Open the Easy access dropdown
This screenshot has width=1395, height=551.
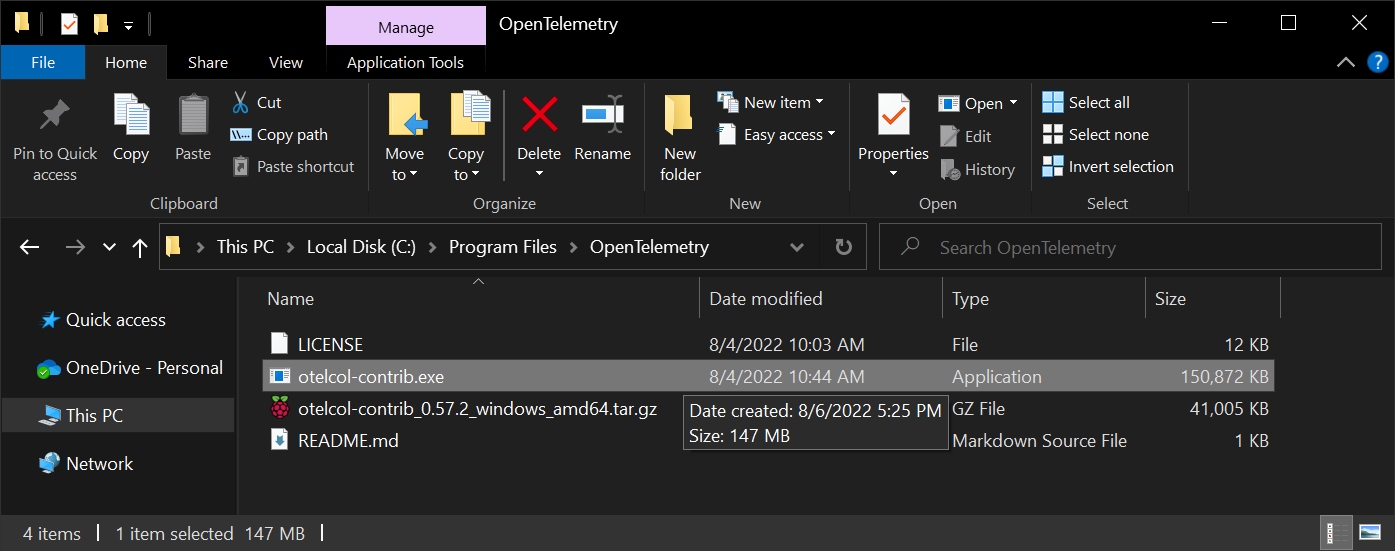(x=777, y=134)
